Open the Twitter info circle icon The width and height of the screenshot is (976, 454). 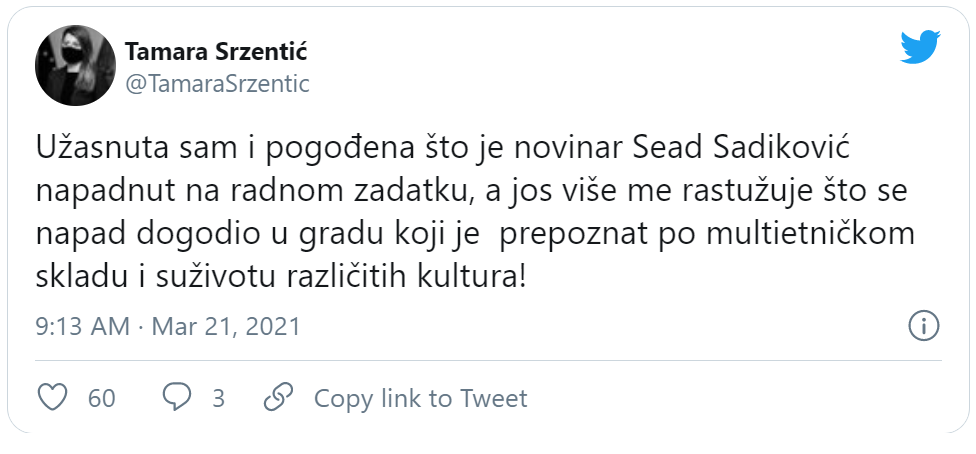pyautogui.click(x=922, y=325)
